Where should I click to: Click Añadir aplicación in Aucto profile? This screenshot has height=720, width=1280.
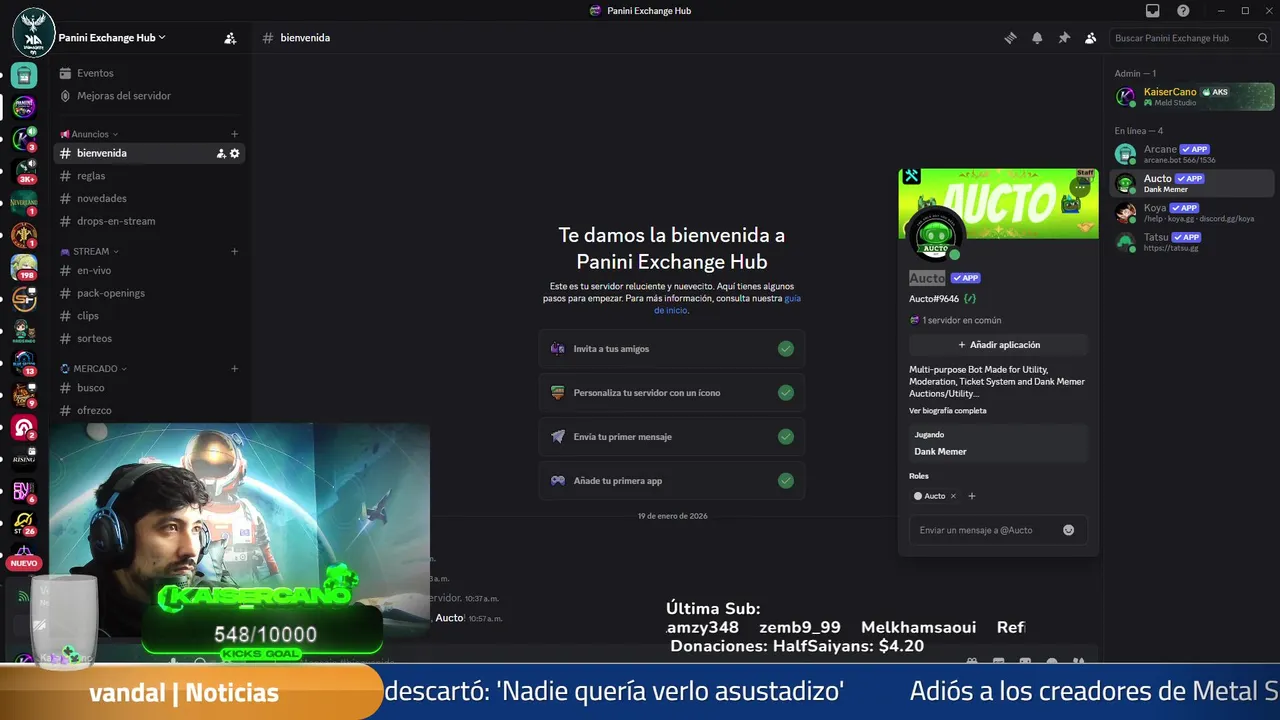(x=998, y=345)
